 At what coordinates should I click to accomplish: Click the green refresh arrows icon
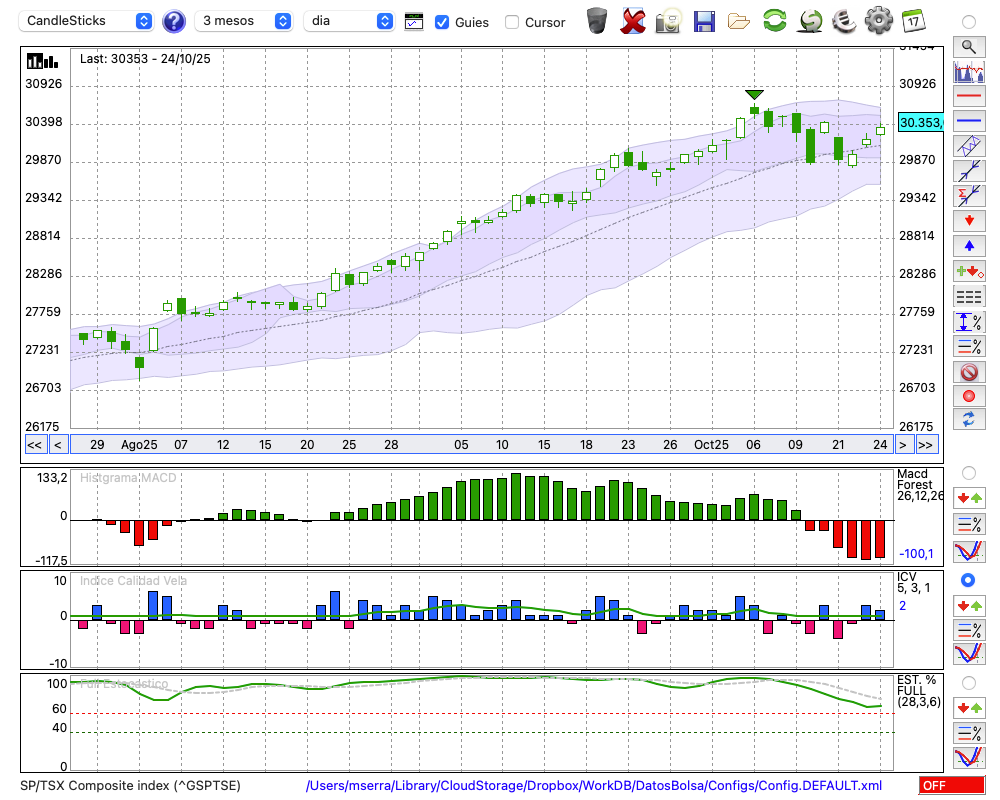click(775, 20)
